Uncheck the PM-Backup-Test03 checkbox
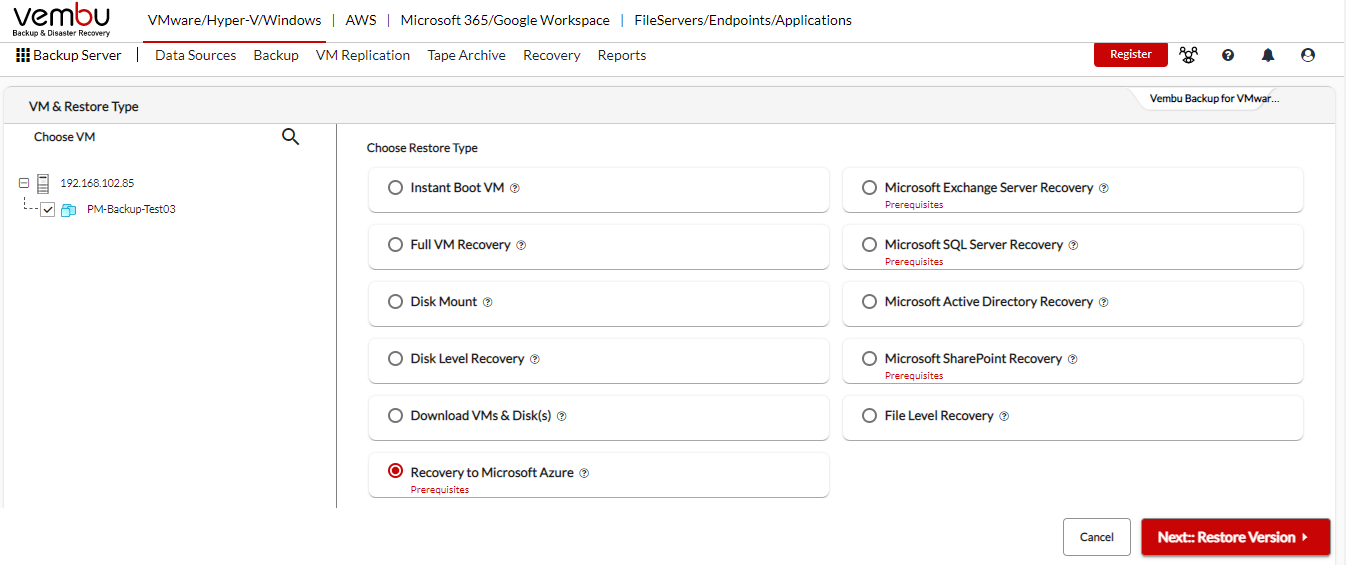 tap(47, 210)
